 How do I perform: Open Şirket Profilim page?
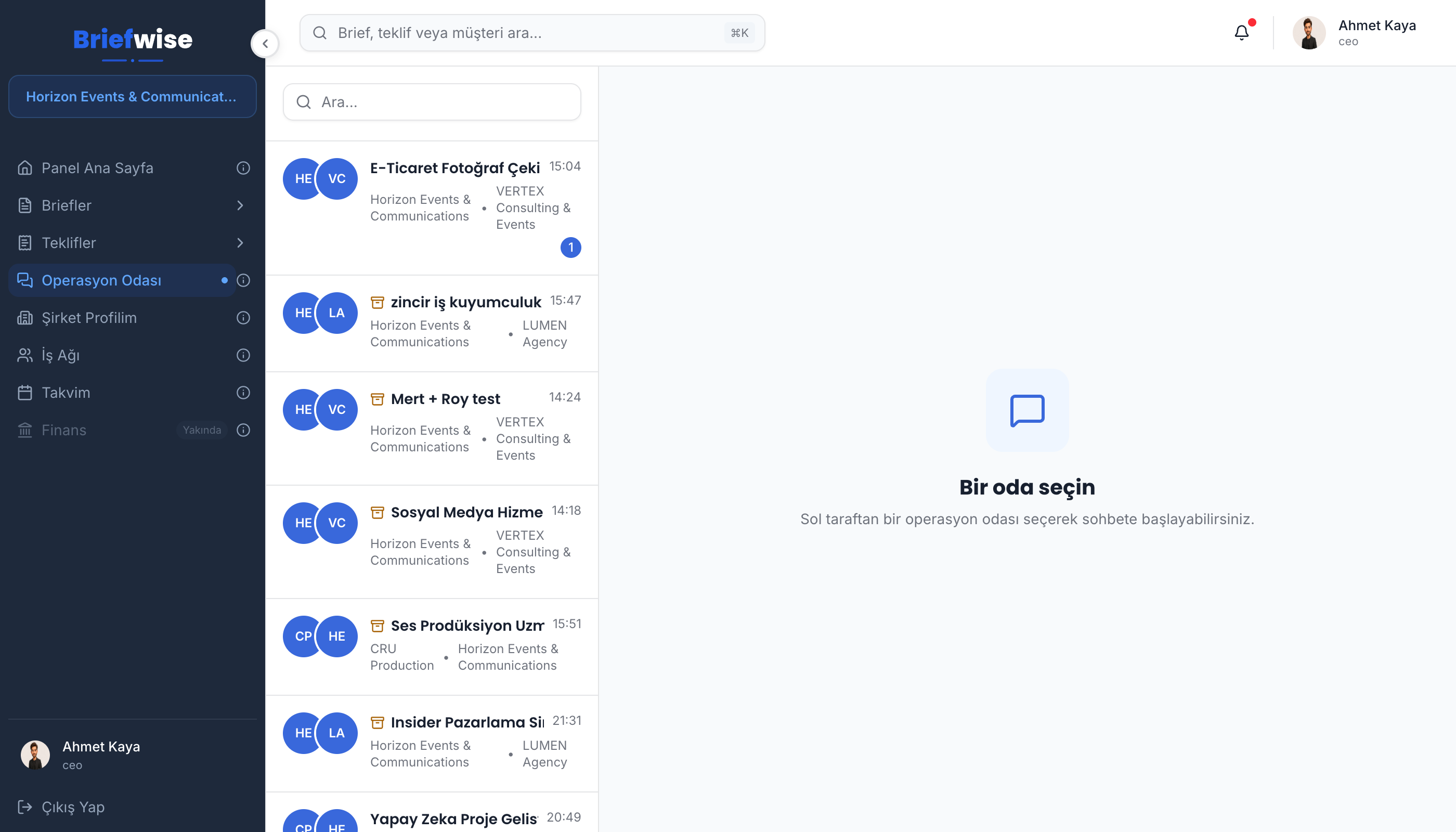[x=122, y=318]
